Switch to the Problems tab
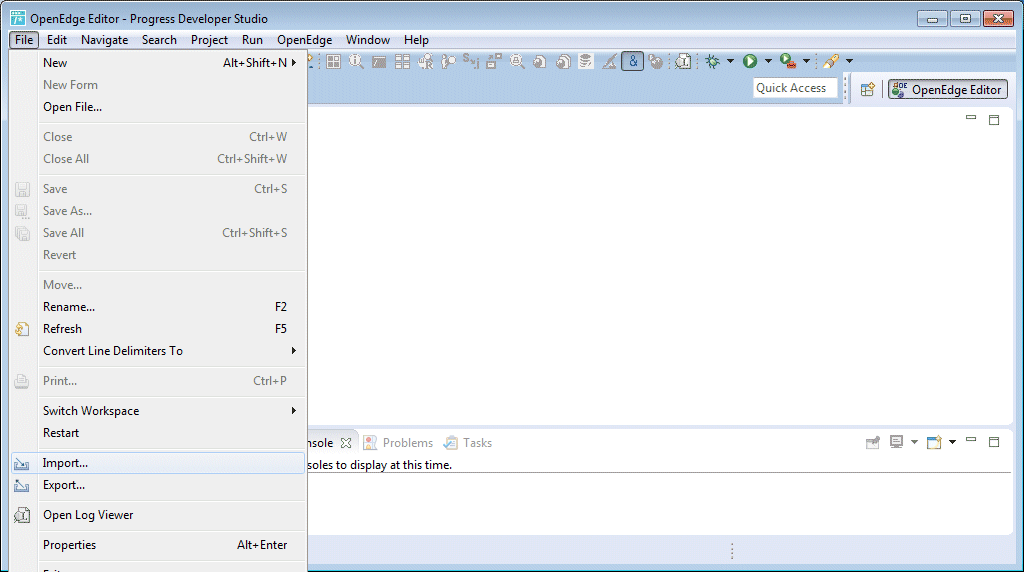 [x=398, y=443]
